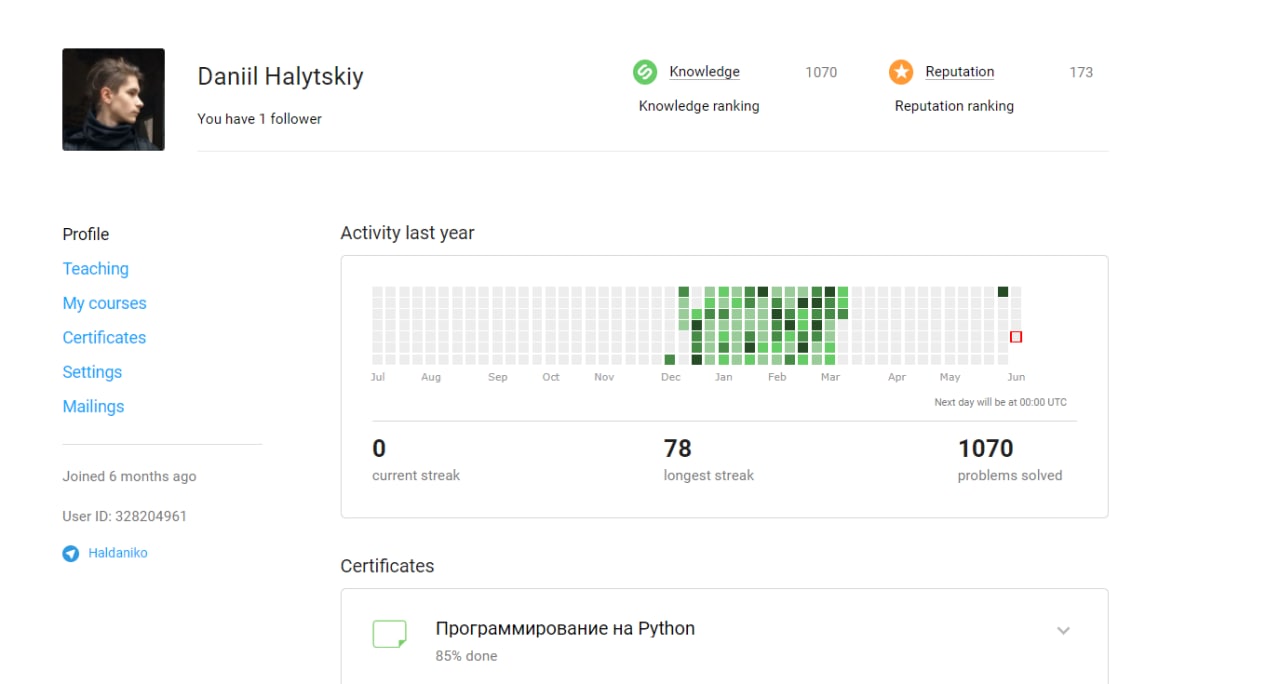Open Settings in the sidebar
The height and width of the screenshot is (684, 1280).
[x=92, y=372]
